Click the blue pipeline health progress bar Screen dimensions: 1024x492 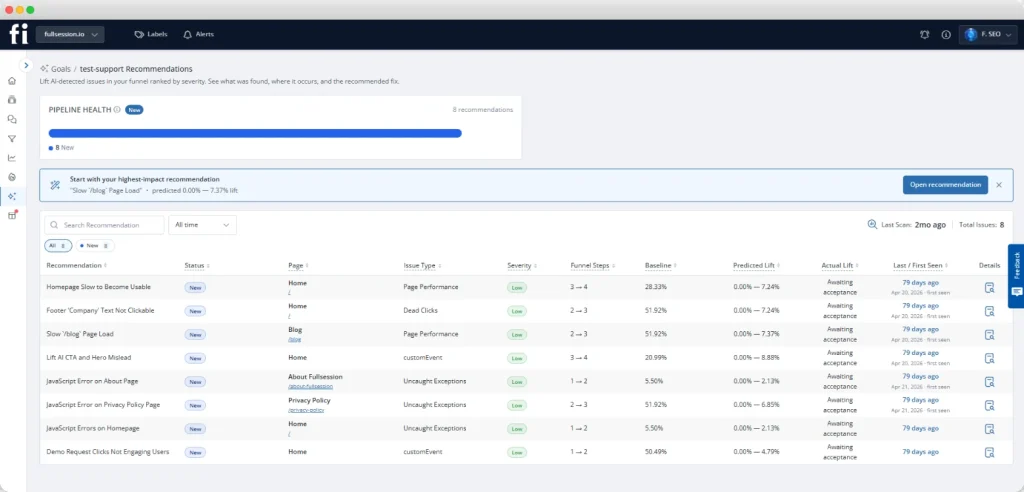[255, 133]
